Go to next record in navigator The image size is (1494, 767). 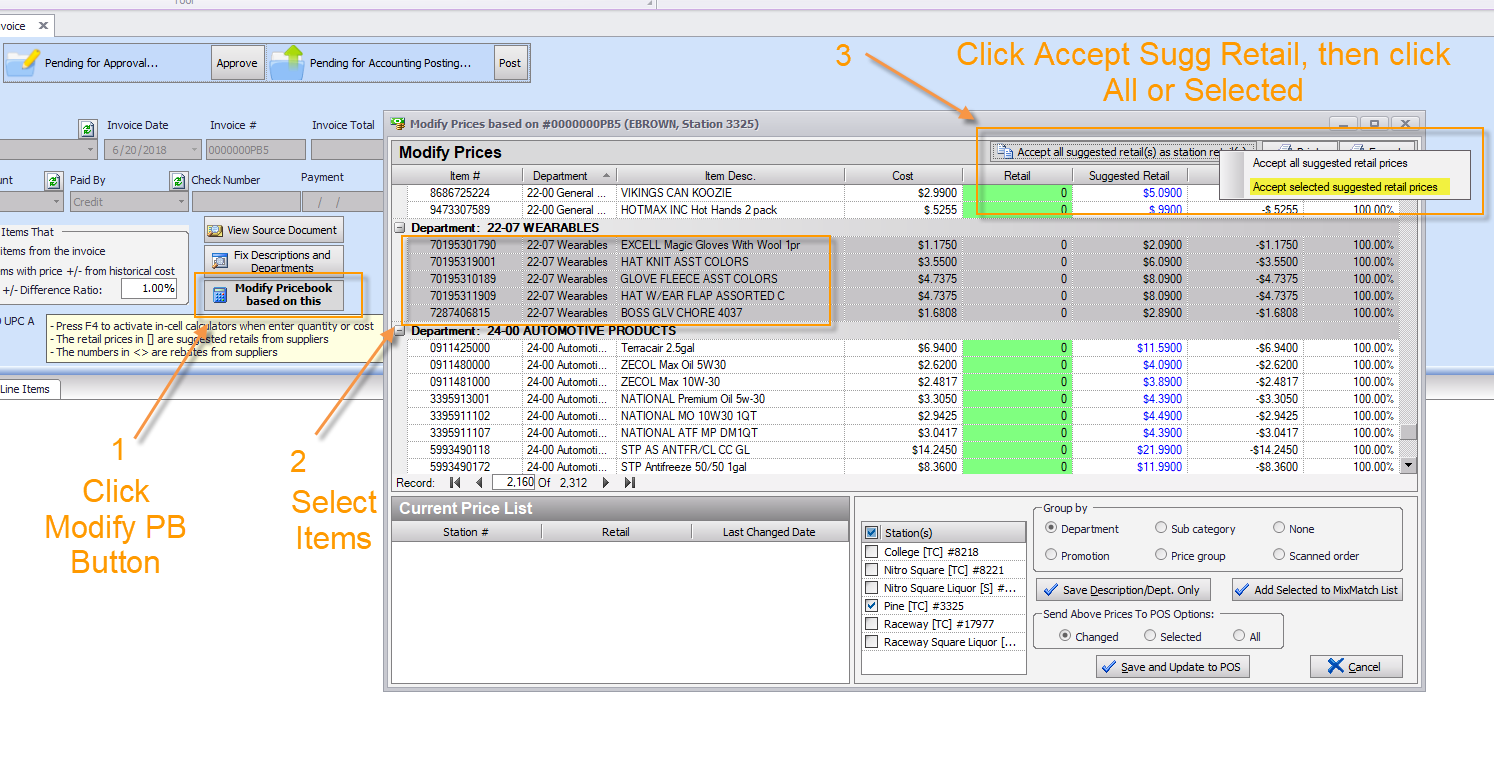click(x=606, y=483)
